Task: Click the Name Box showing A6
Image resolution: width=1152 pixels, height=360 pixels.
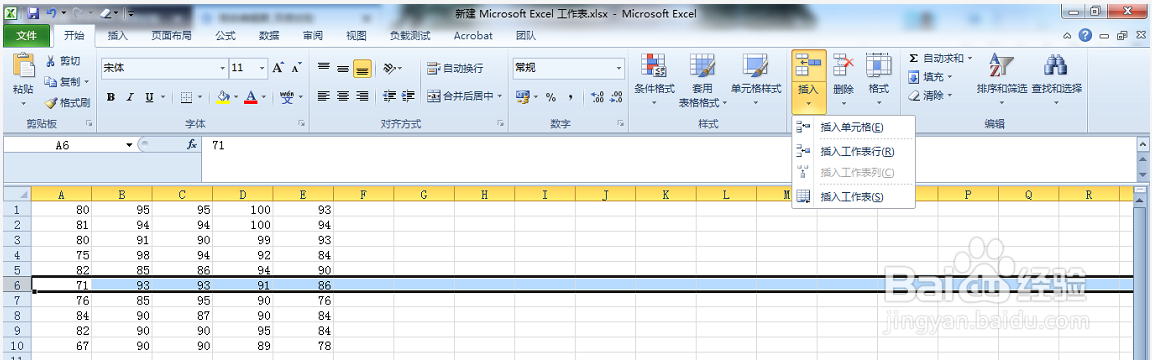Action: point(62,145)
